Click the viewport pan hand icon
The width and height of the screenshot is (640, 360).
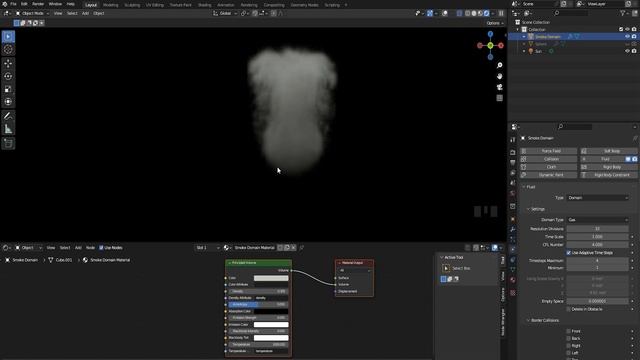[x=500, y=76]
